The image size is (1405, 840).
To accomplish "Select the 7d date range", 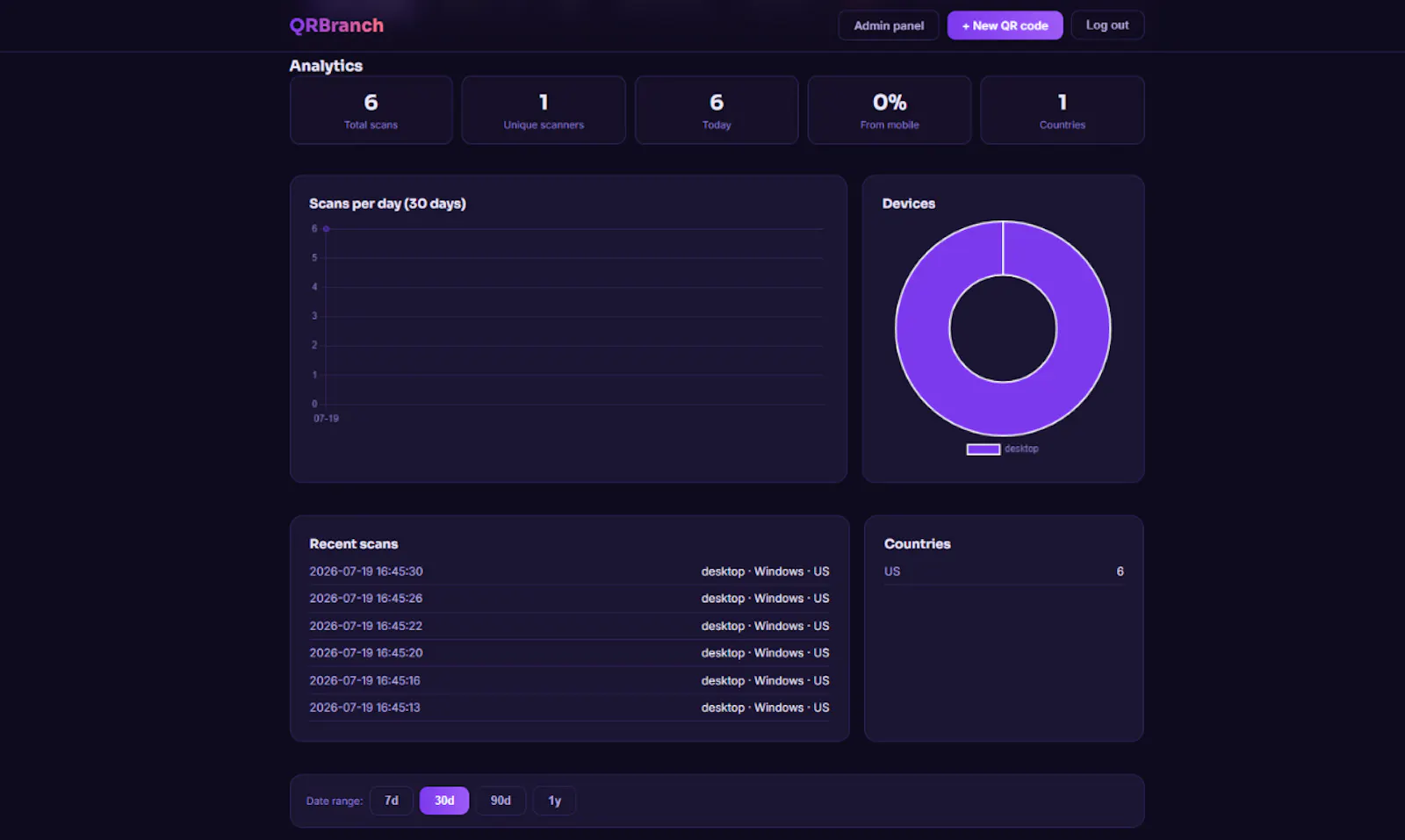I will tap(392, 801).
